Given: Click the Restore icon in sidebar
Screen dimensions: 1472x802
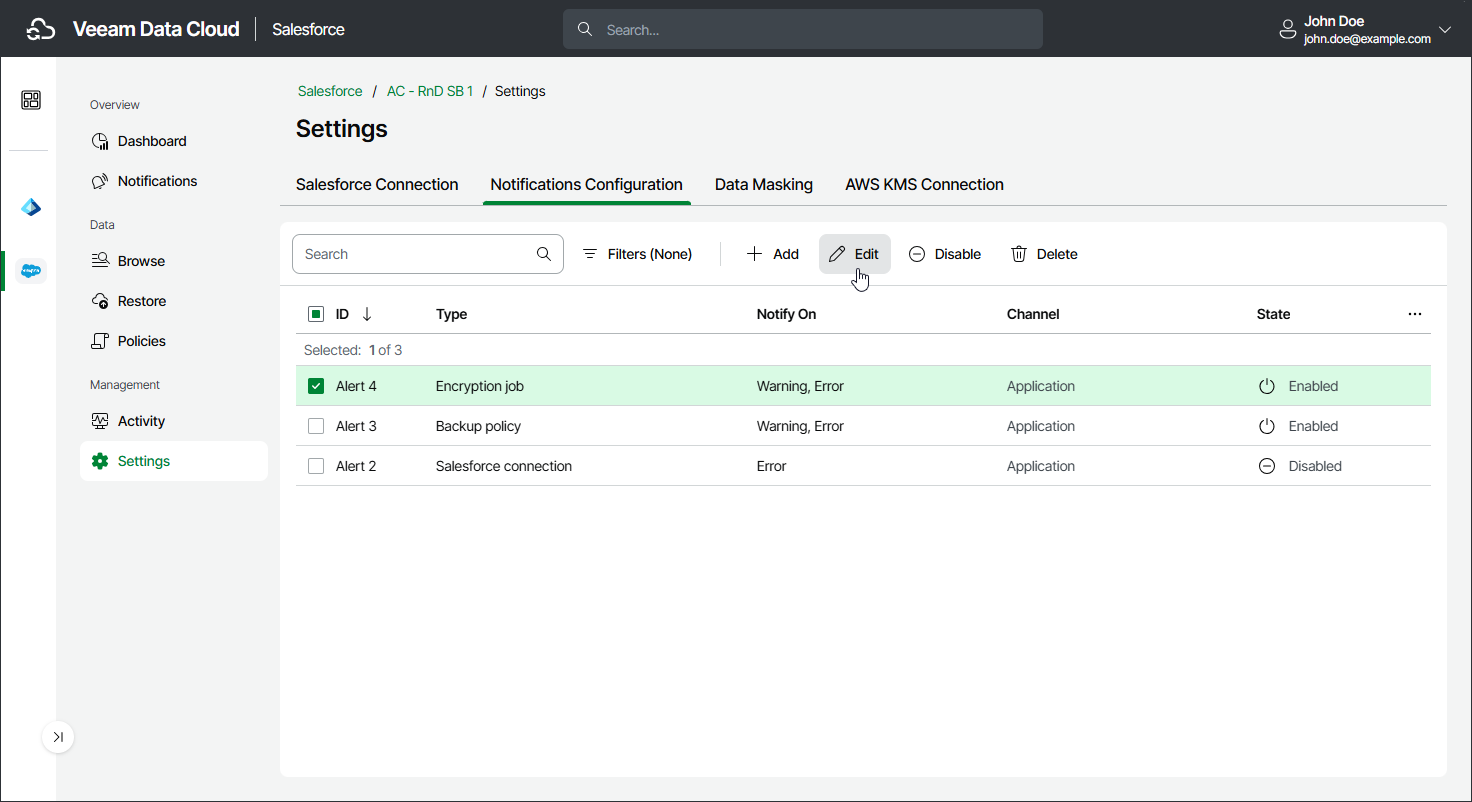Looking at the screenshot, I should [x=100, y=301].
